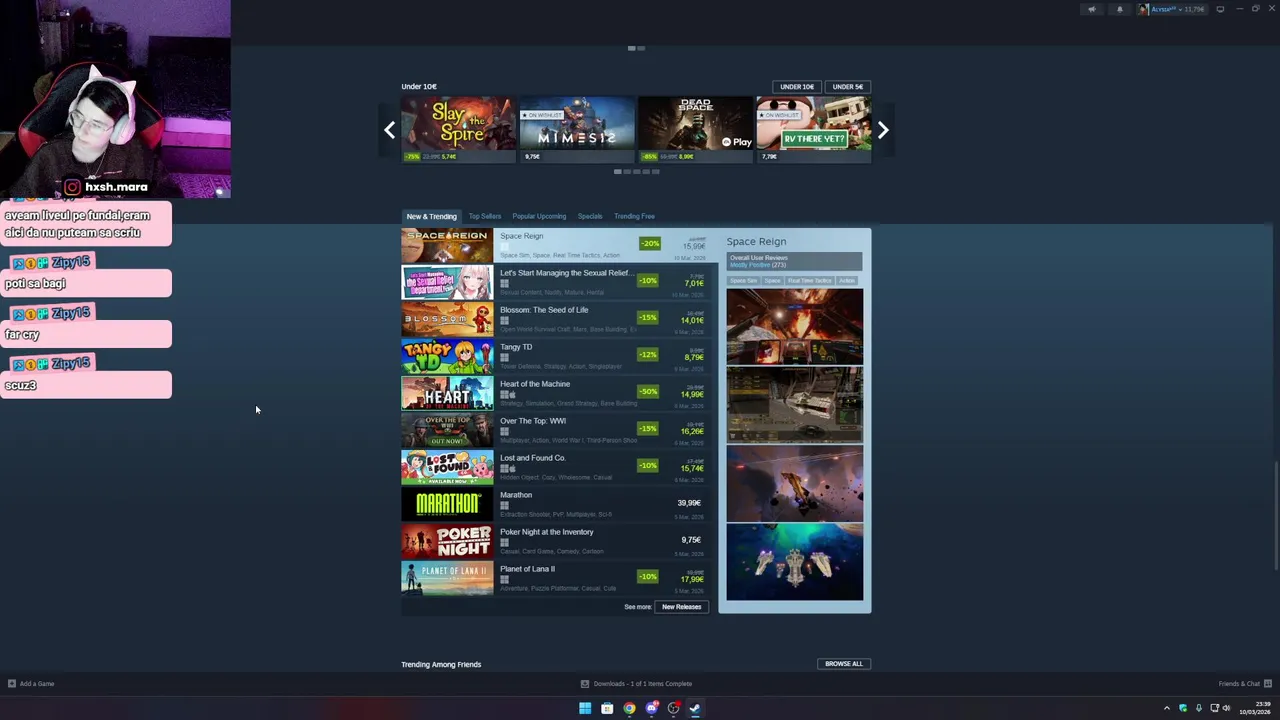
Task: View fourth Space Reign preview screenshot
Action: click(x=794, y=562)
